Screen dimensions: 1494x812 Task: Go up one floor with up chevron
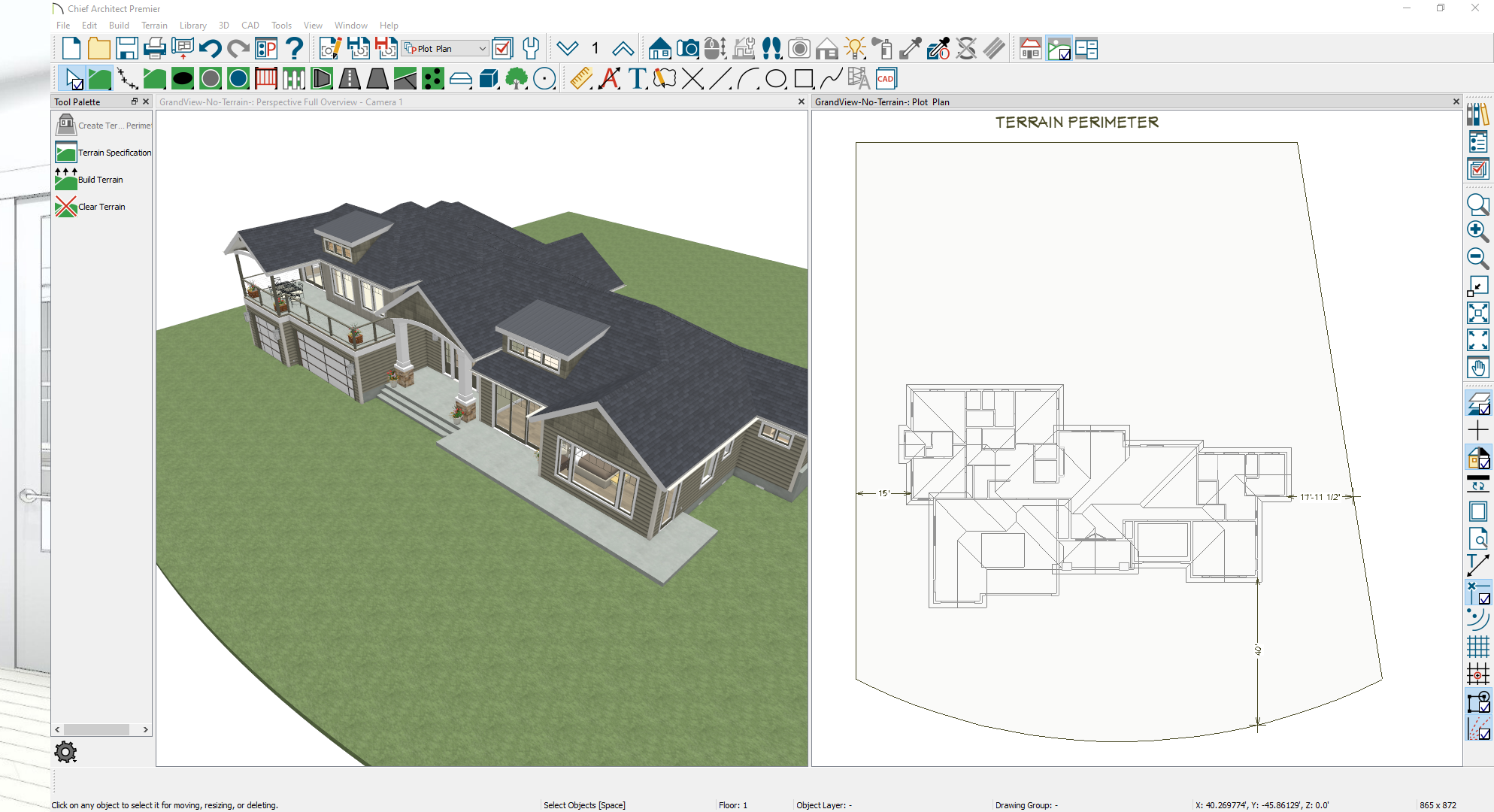click(x=623, y=49)
